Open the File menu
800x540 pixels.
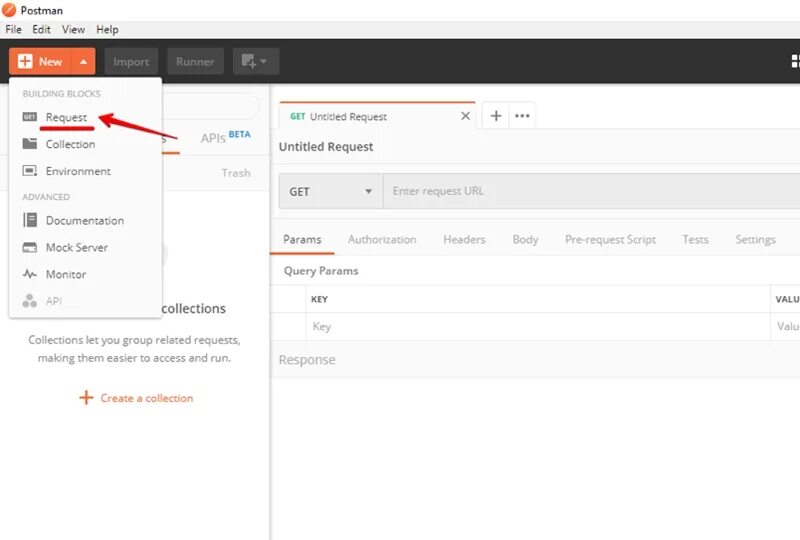pyautogui.click(x=13, y=30)
